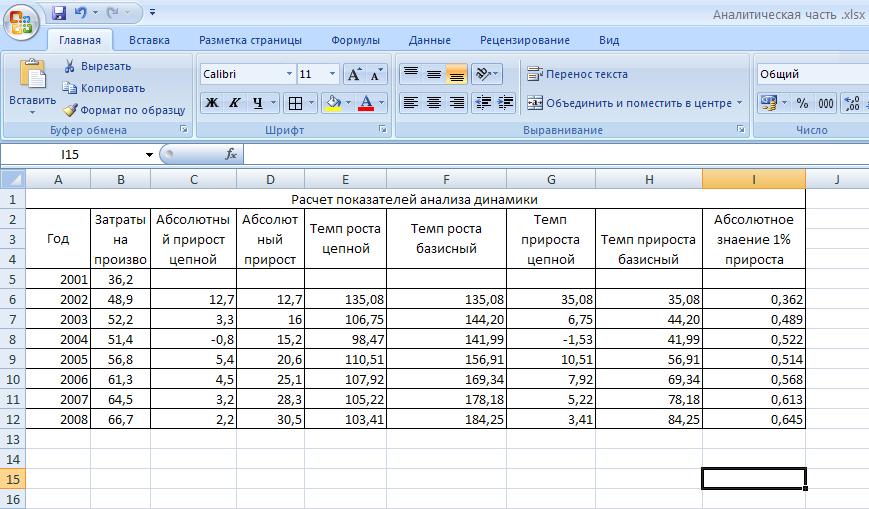
Task: Toggle bold Ж formatting
Action: click(212, 103)
